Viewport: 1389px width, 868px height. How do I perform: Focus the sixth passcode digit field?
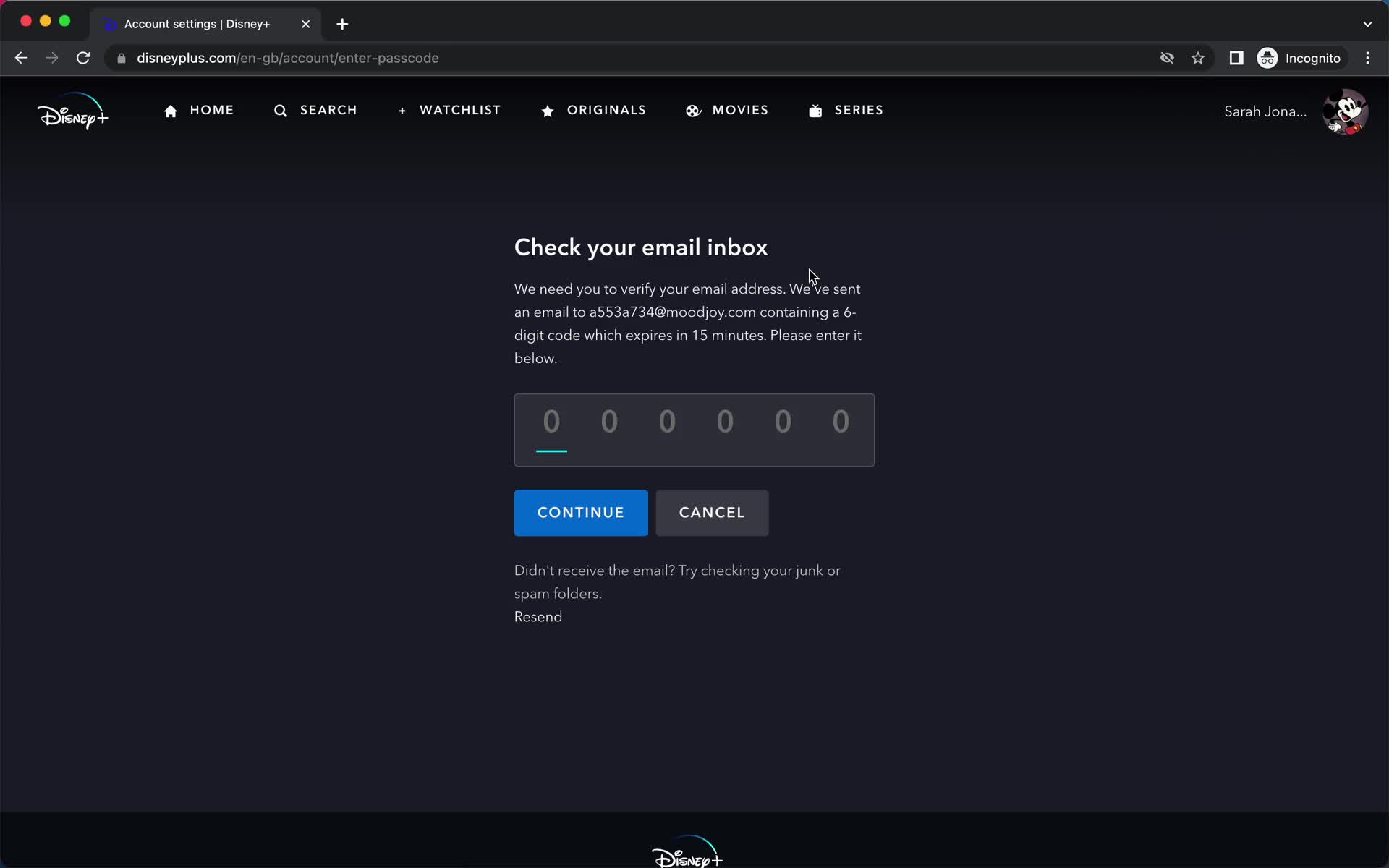[x=841, y=422]
